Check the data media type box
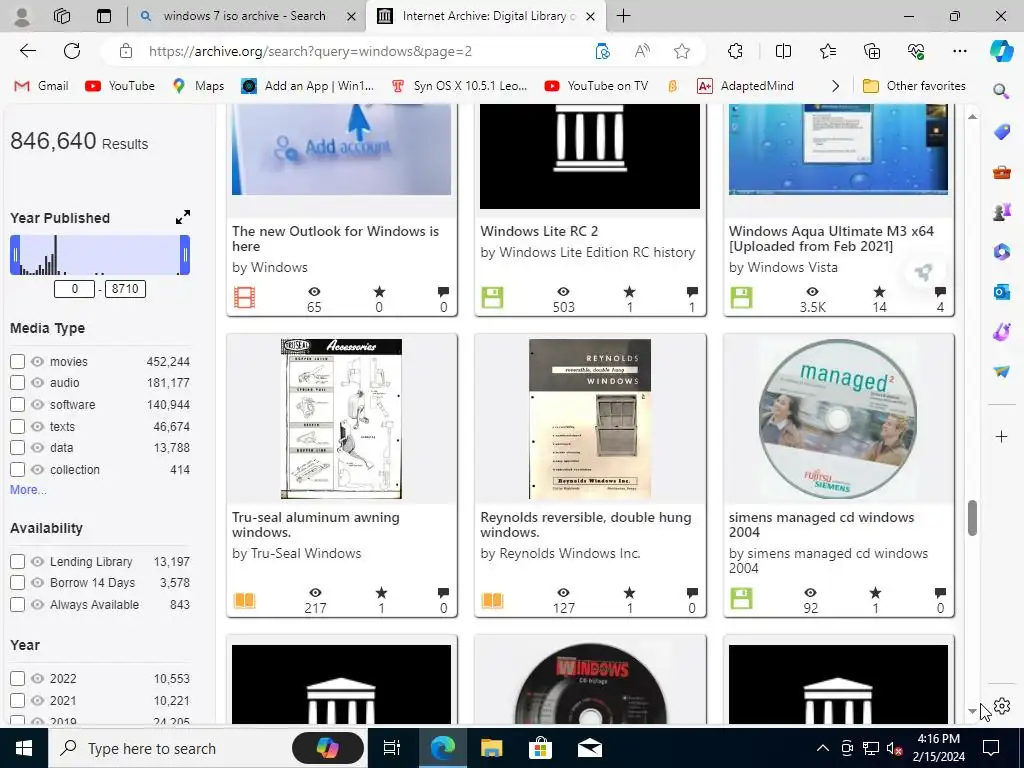Viewport: 1024px width, 768px height. tap(18, 447)
